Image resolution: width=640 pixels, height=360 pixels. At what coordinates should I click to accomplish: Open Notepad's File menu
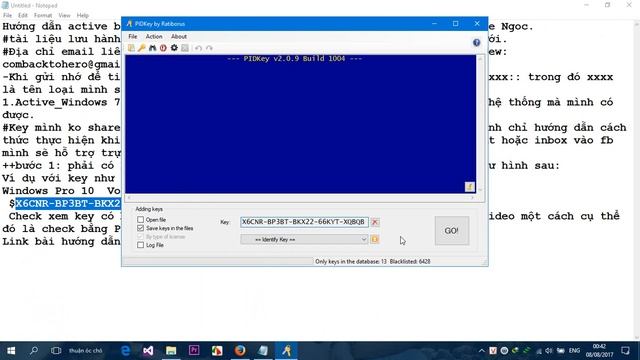click(7, 15)
